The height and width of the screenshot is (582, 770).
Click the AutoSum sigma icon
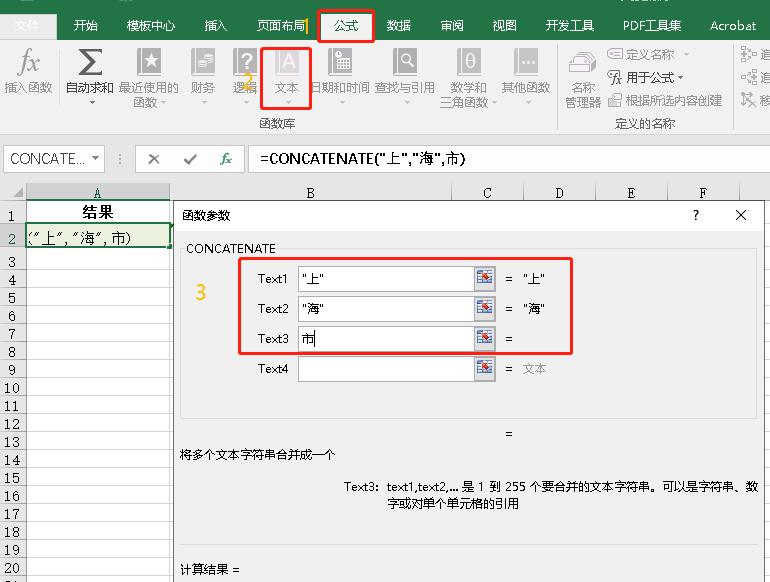[90, 62]
